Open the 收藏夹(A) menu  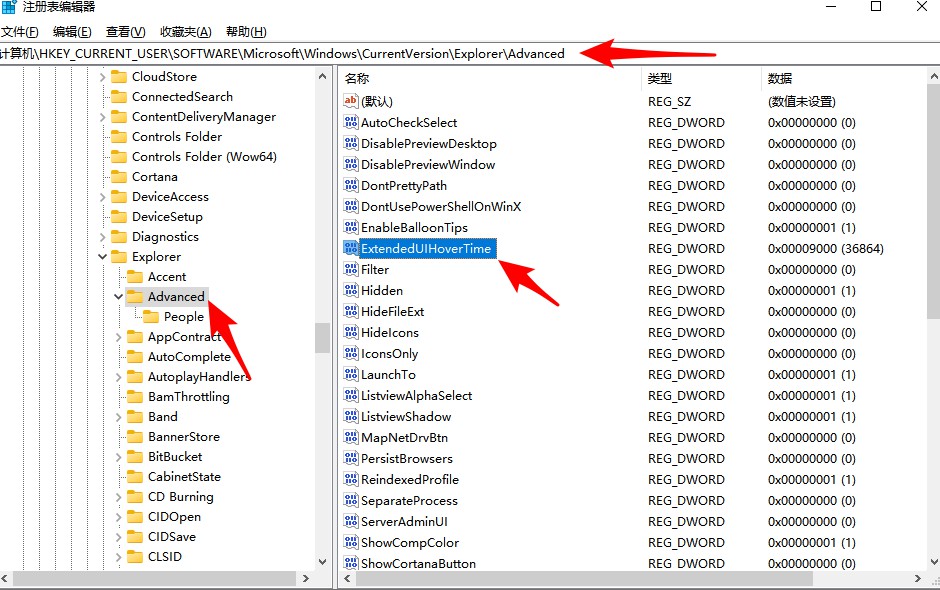[x=186, y=32]
